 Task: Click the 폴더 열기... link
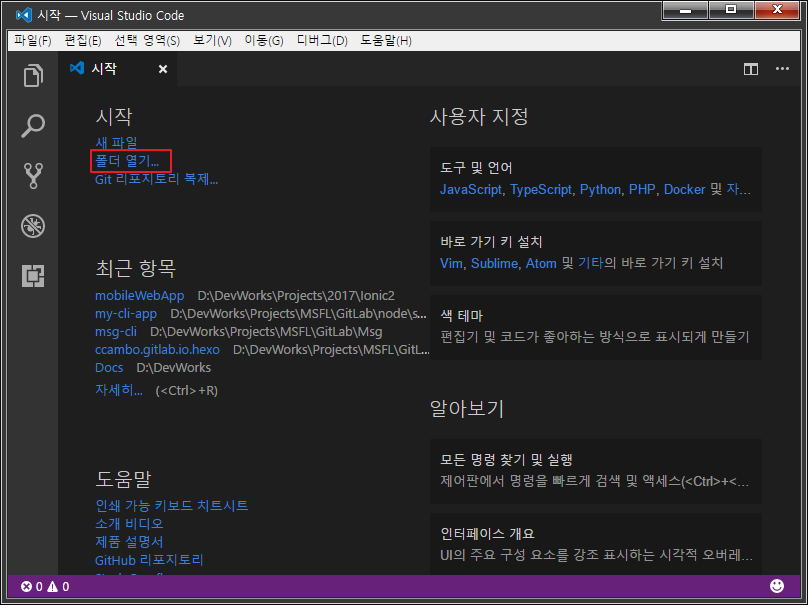127,161
